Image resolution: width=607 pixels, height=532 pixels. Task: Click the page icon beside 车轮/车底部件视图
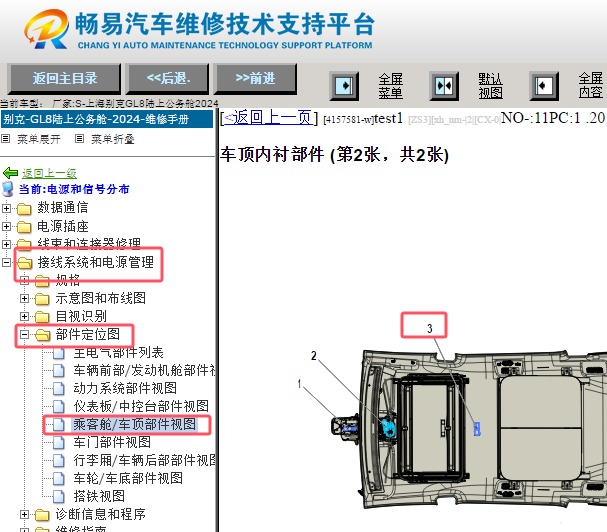pyautogui.click(x=59, y=479)
